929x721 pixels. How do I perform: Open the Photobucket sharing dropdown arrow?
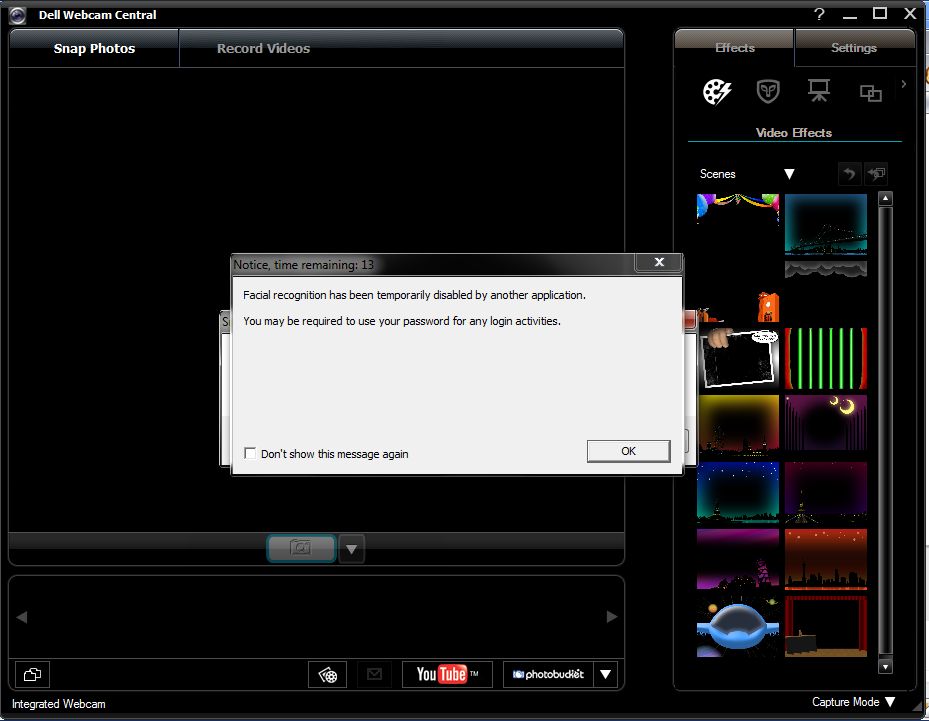pyautogui.click(x=606, y=674)
